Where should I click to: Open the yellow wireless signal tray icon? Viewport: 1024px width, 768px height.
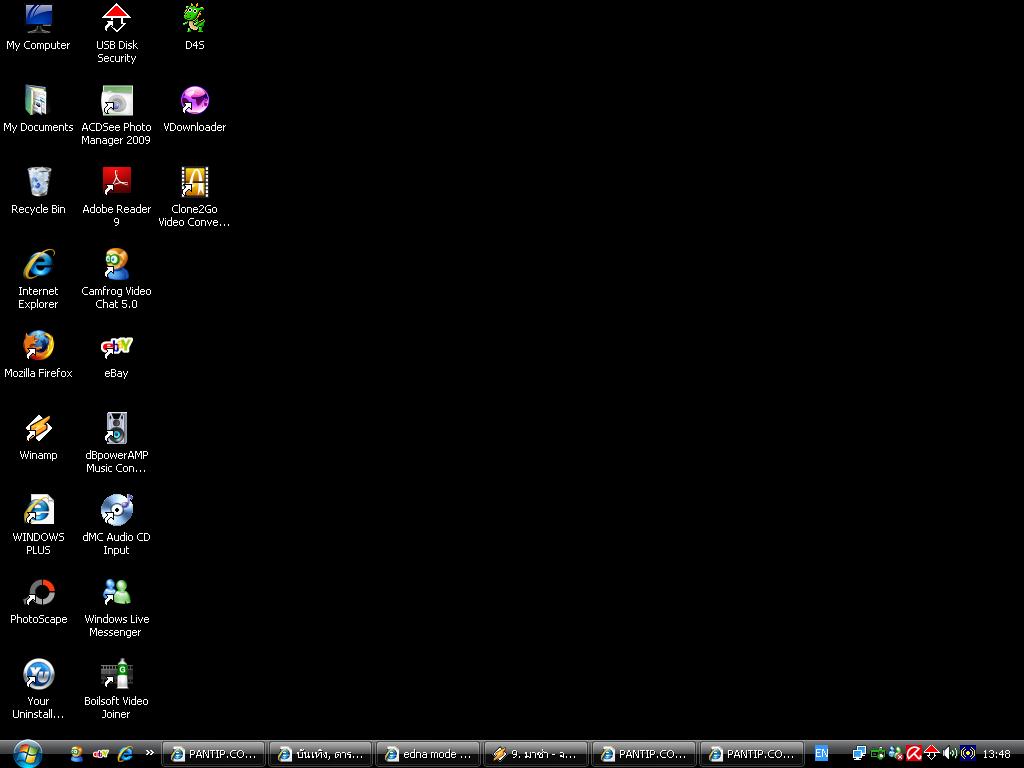tap(968, 754)
